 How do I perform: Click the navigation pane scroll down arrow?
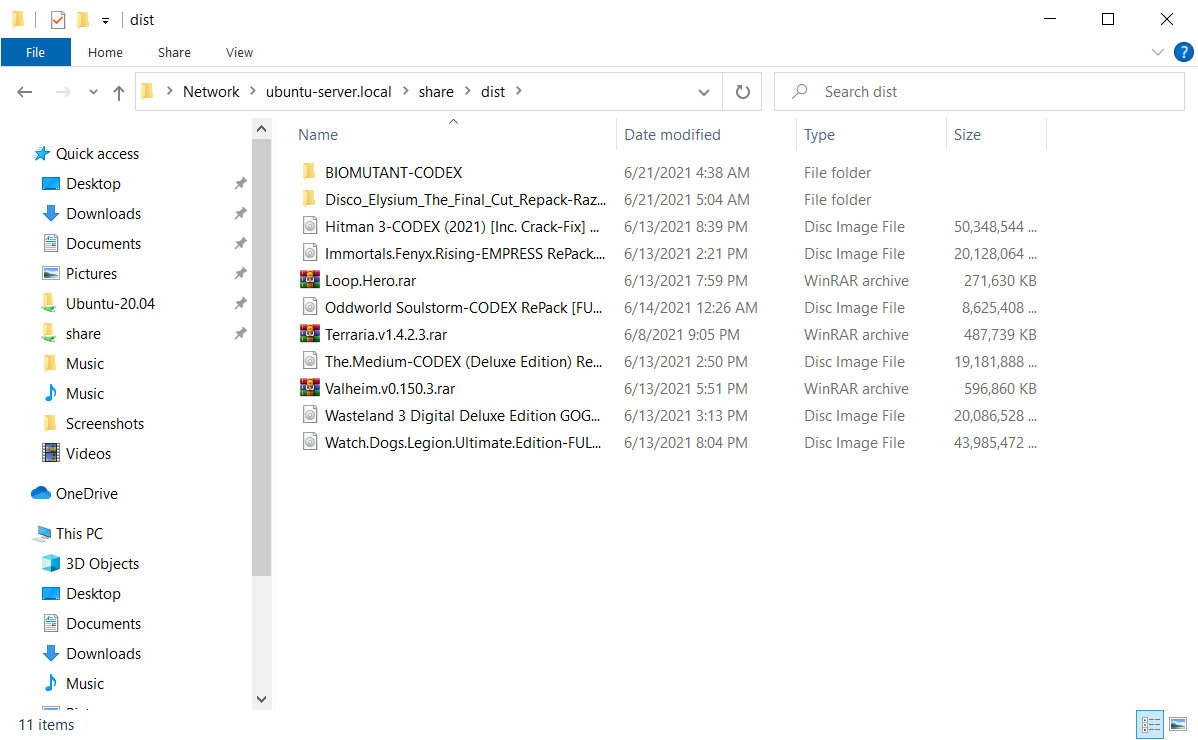[x=261, y=699]
